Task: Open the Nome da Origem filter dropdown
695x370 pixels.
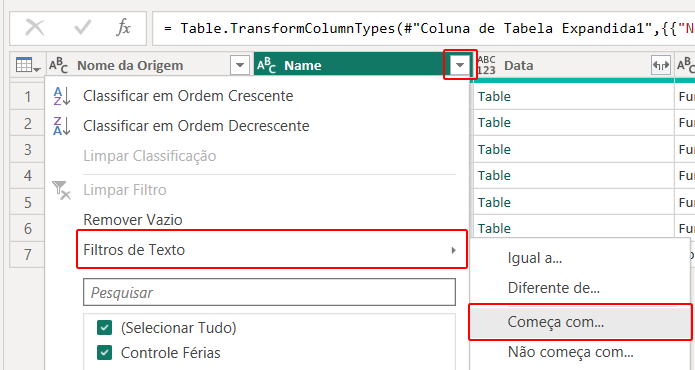Action: [x=240, y=66]
